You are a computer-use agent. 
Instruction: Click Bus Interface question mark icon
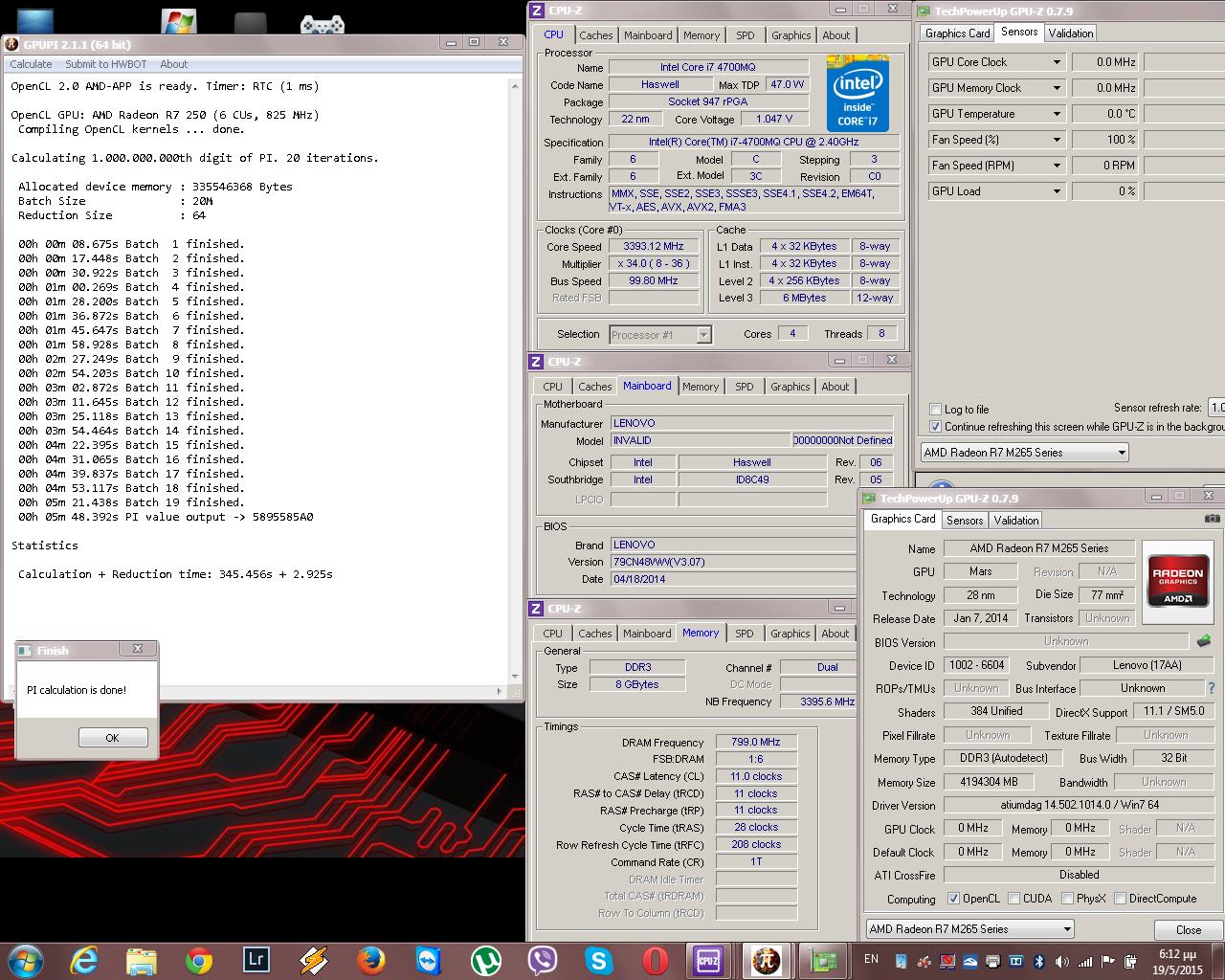1213,688
